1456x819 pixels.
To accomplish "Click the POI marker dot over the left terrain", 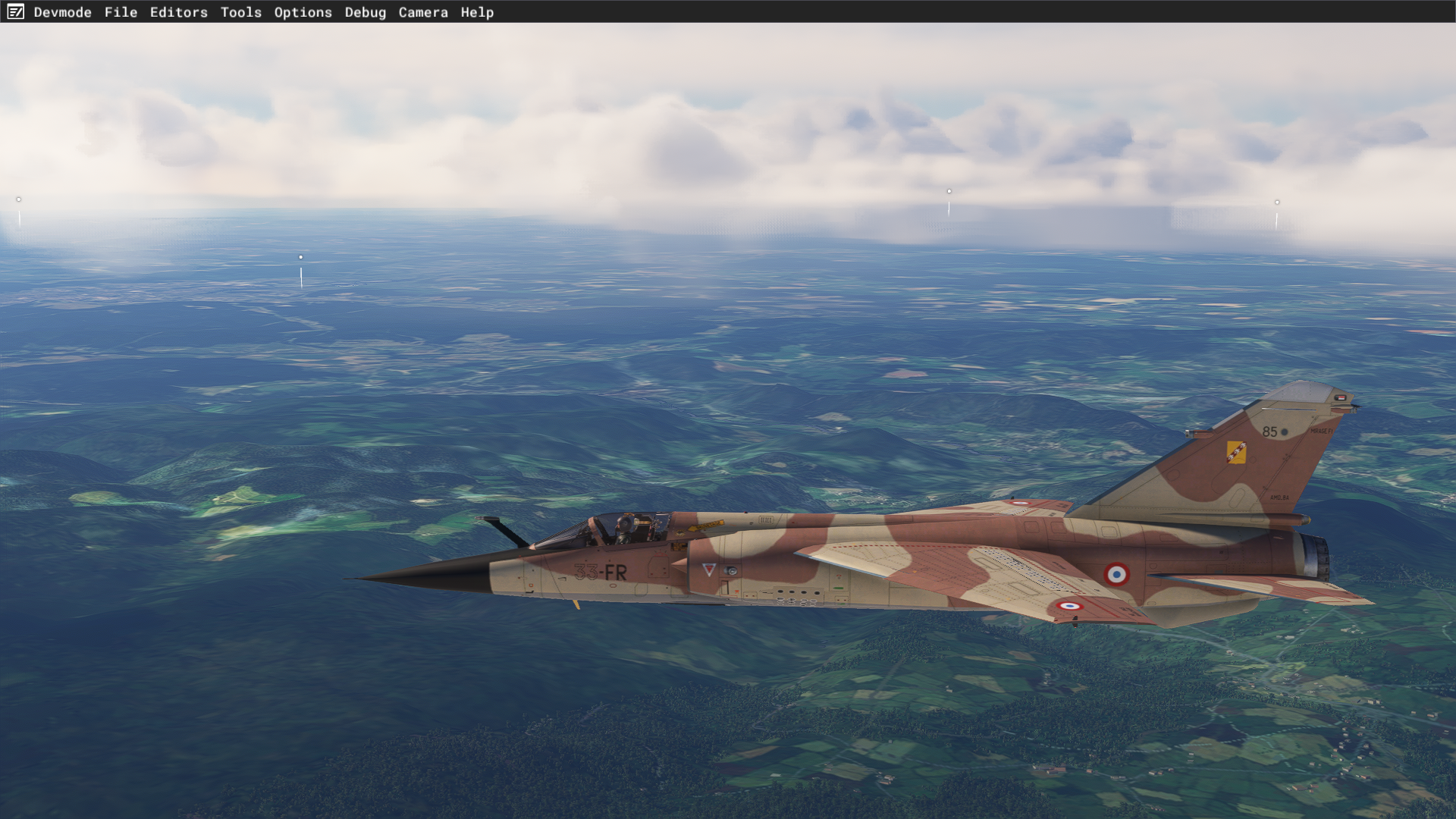I will click(301, 257).
